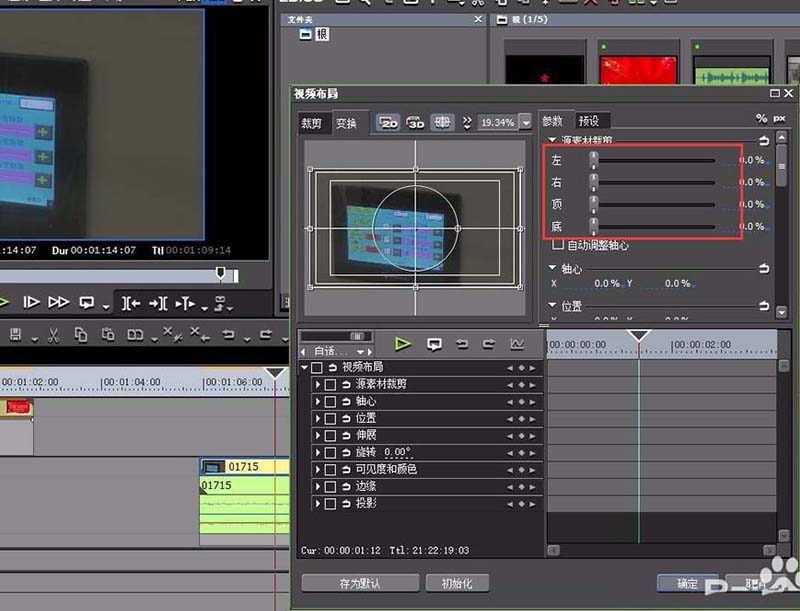
Task: Enable 自动调整轴心 checkbox
Action: point(558,245)
